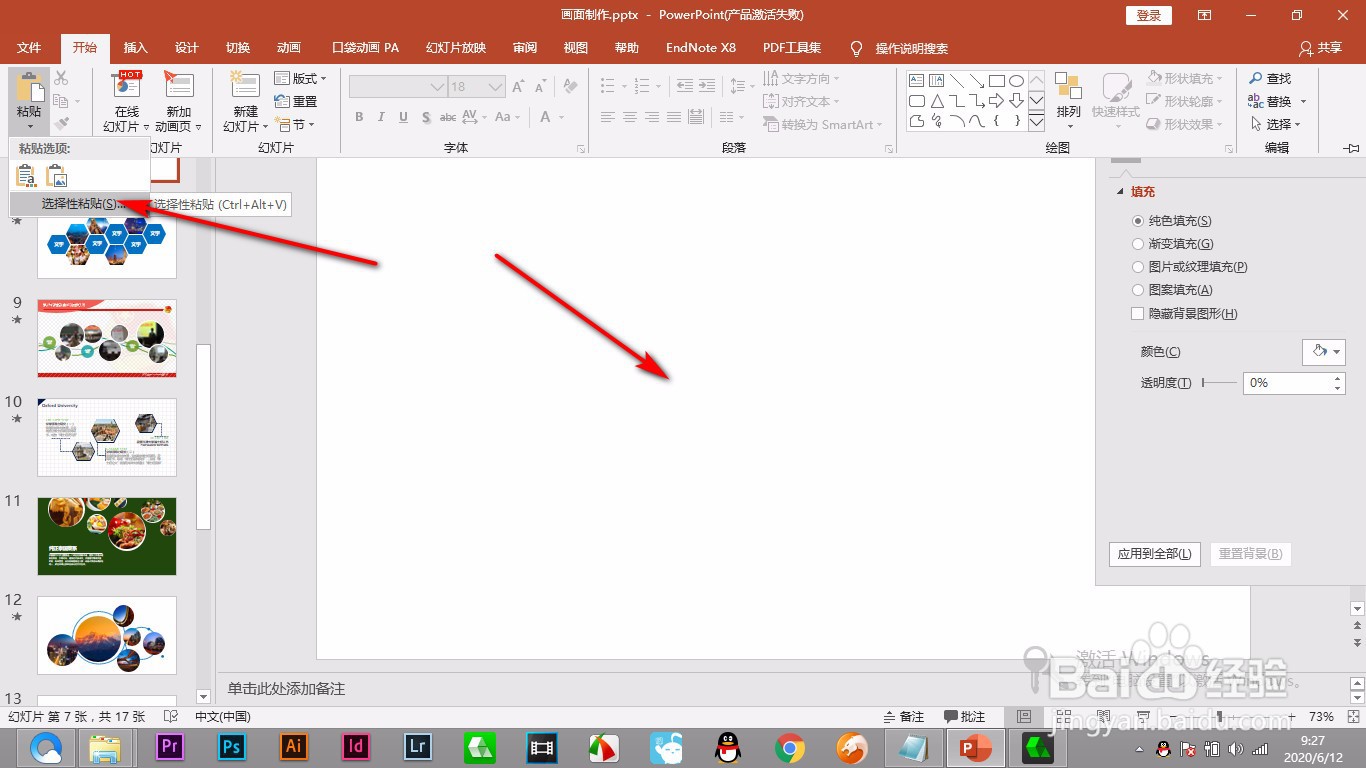Click the Italic I icon

point(381,117)
